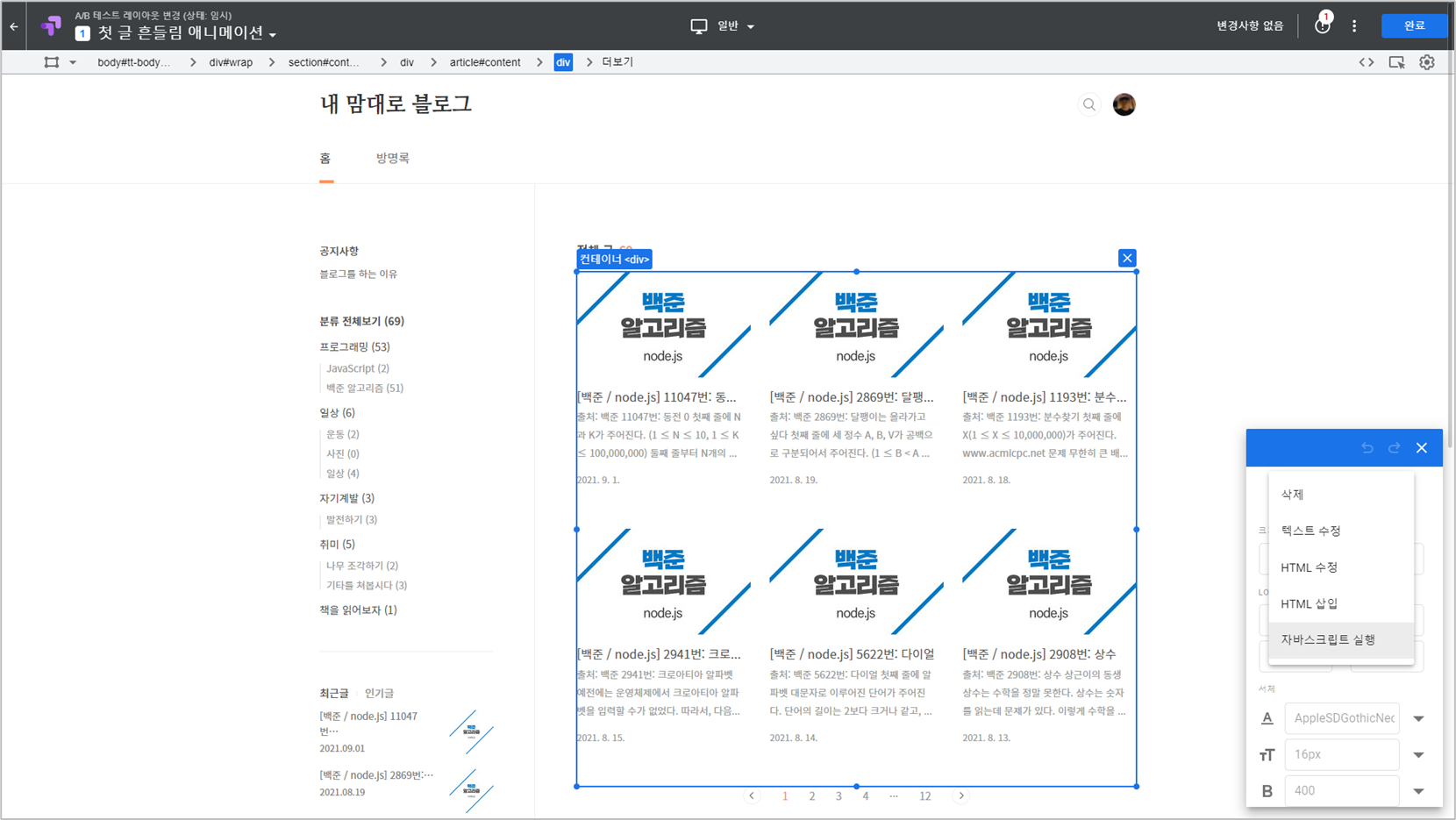Image resolution: width=1456 pixels, height=820 pixels.
Task: Open 프로그래밍 (53) category
Action: [354, 347]
